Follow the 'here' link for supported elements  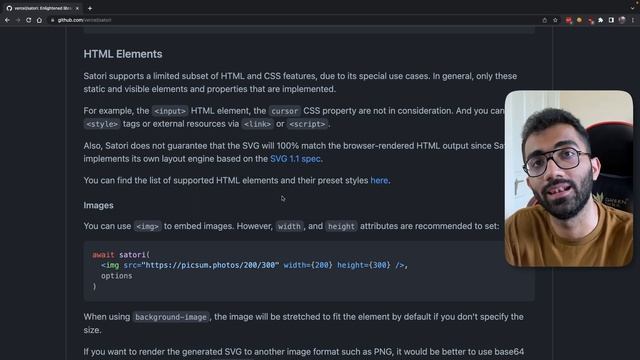click(379, 180)
